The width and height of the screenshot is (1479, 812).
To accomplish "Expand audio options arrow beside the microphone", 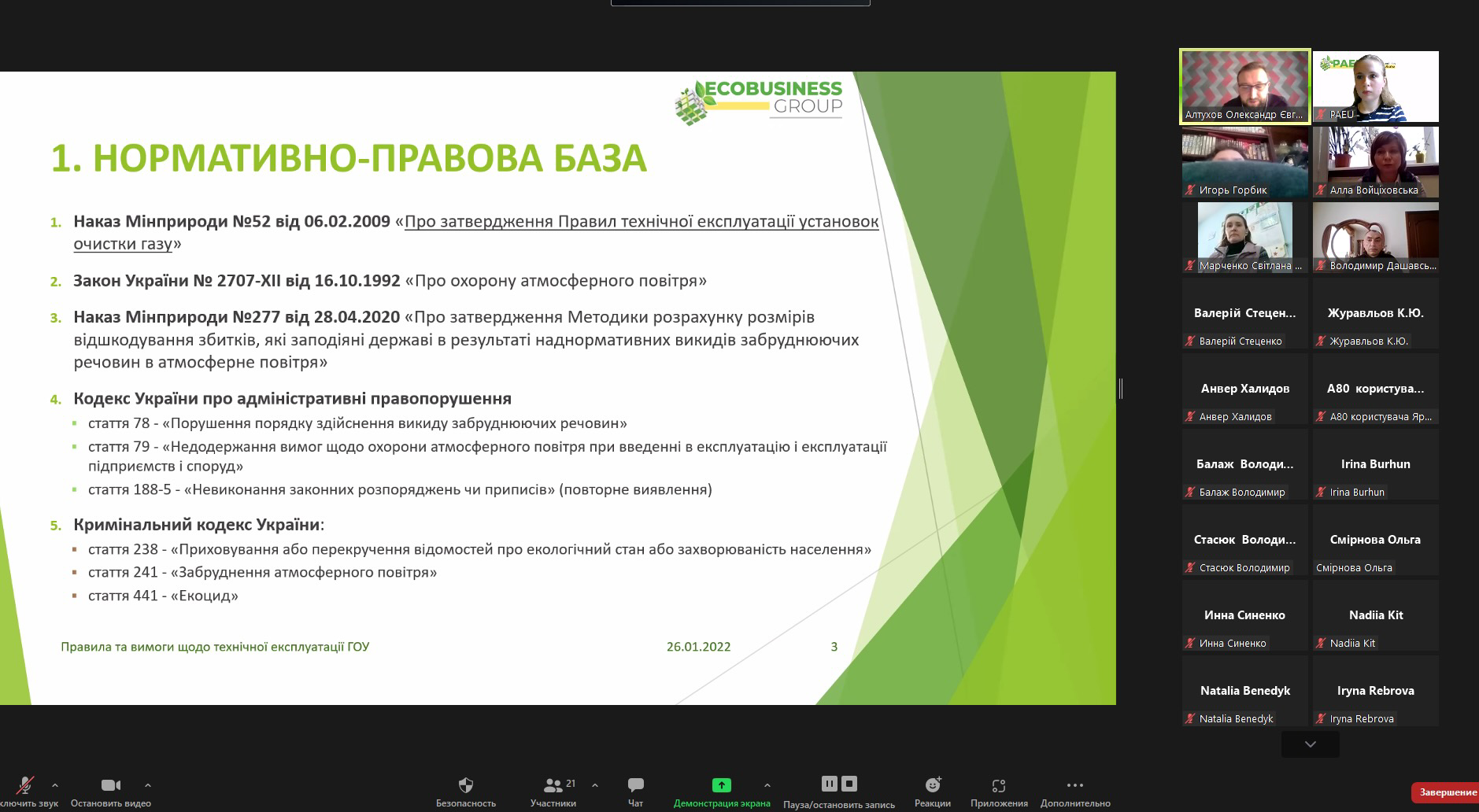I will [55, 785].
